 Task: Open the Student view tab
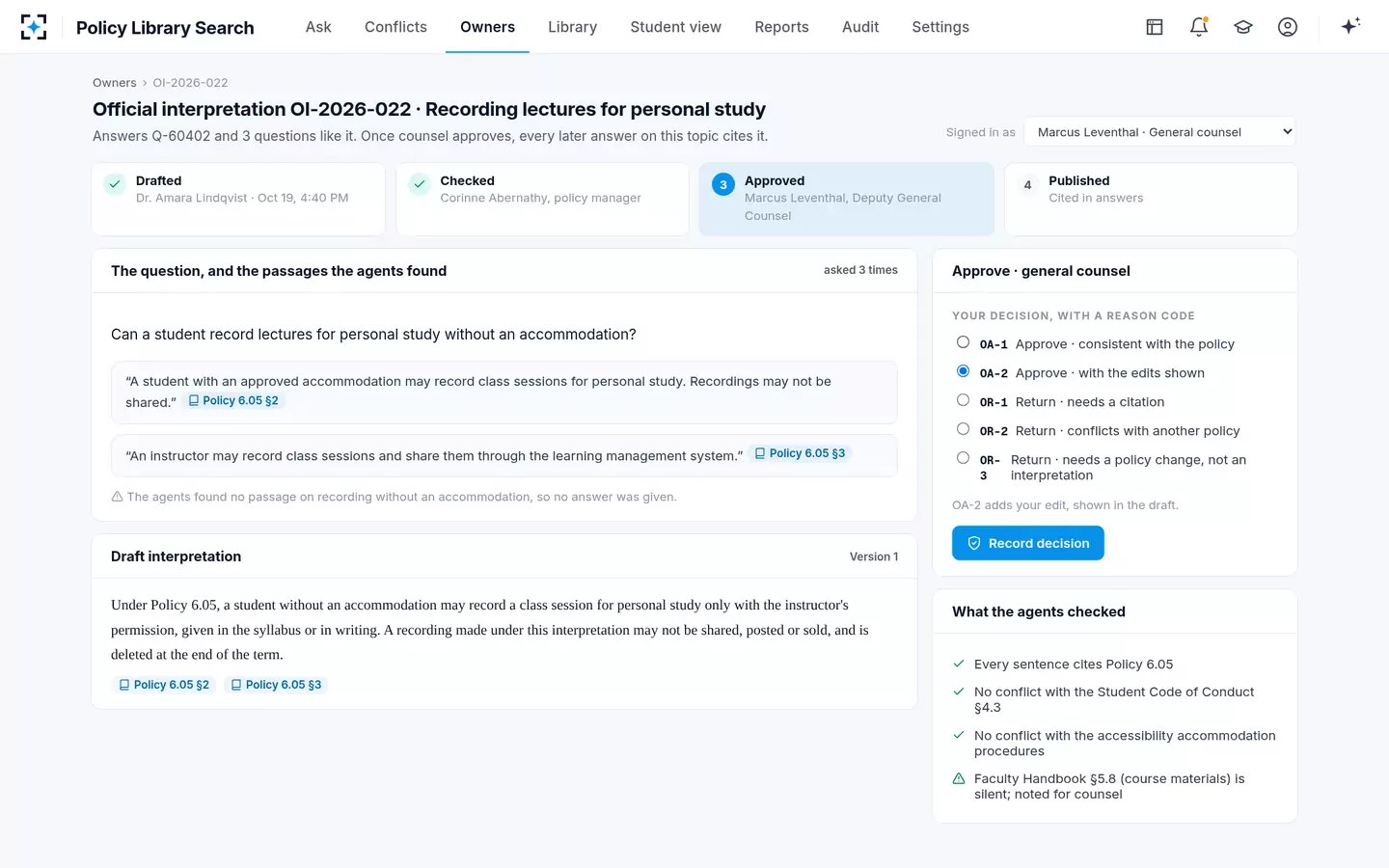tap(675, 27)
